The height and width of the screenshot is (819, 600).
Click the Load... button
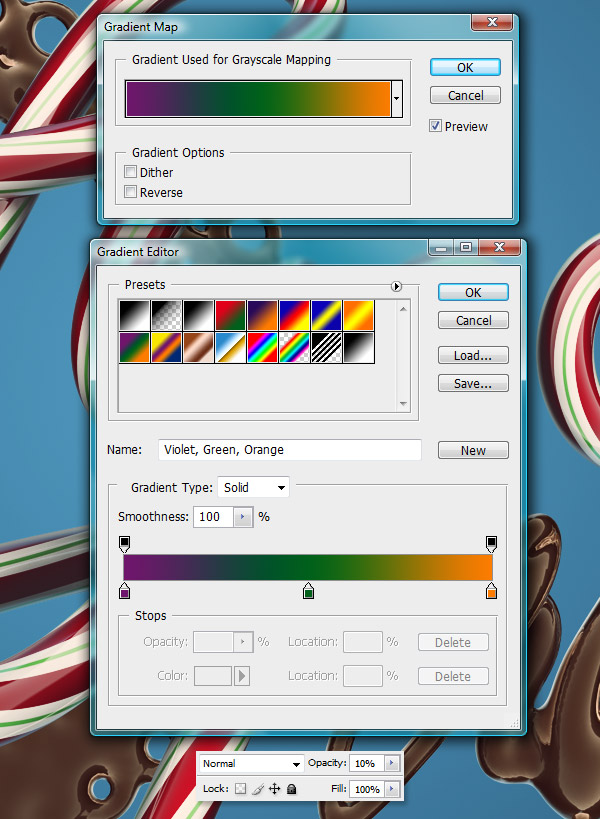pyautogui.click(x=473, y=355)
